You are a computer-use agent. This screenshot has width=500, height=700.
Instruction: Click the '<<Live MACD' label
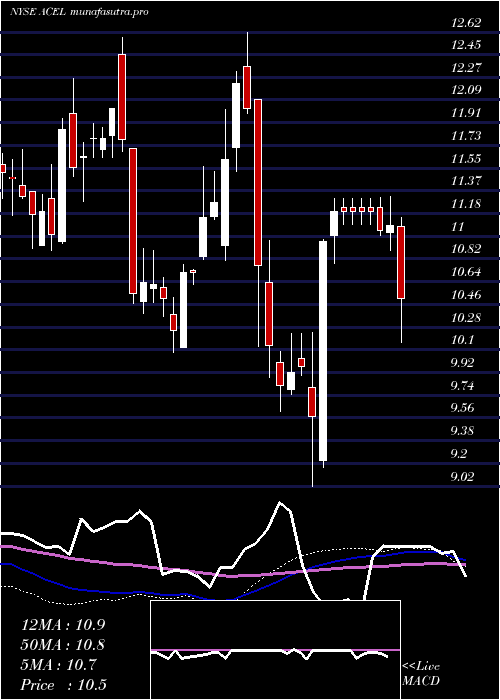421,674
